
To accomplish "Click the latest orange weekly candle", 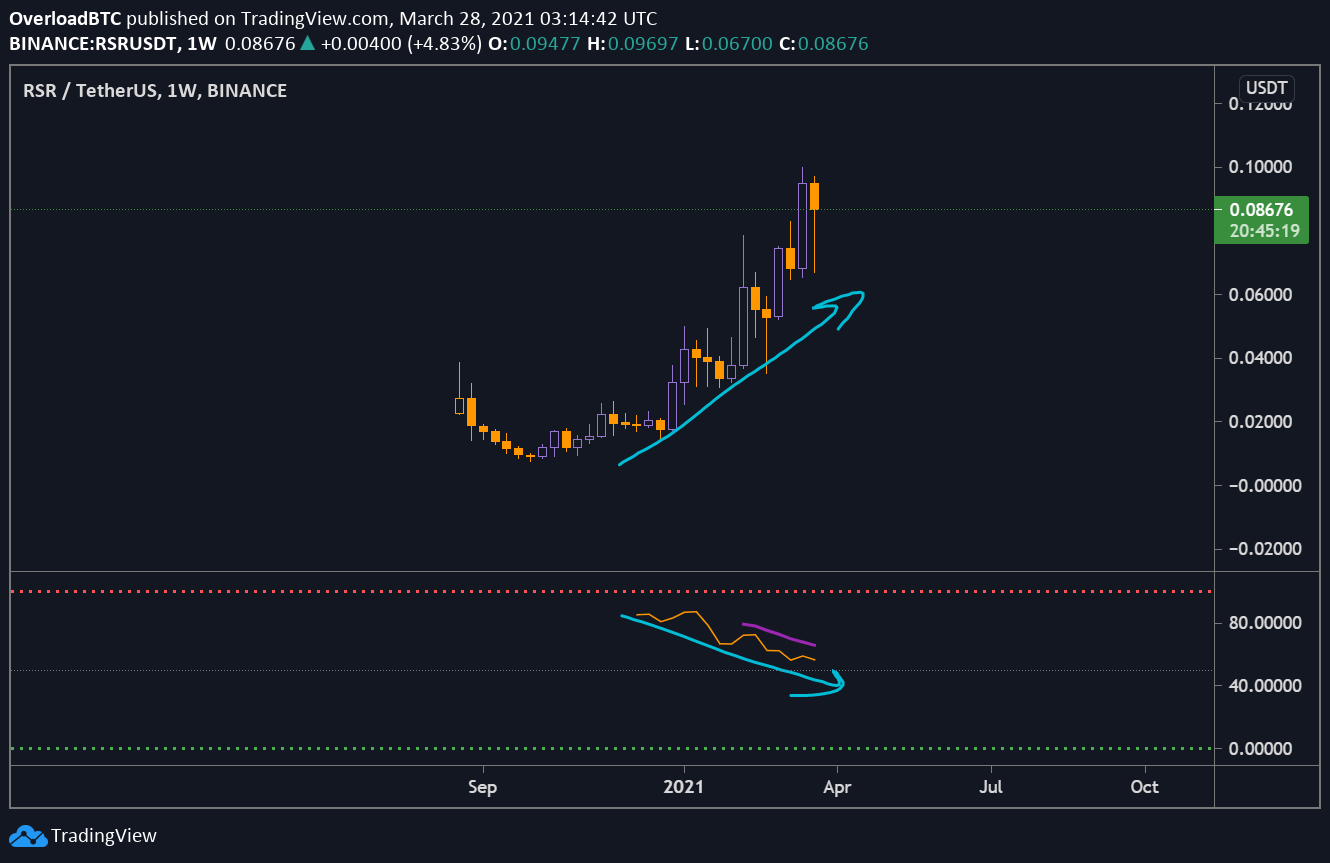I will (815, 196).
